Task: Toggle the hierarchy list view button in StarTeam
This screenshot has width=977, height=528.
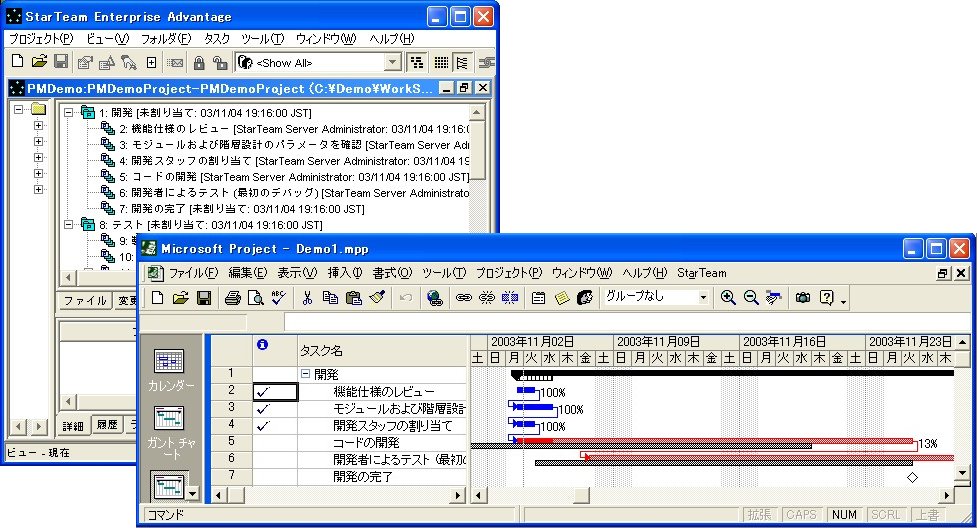Action: pos(462,62)
